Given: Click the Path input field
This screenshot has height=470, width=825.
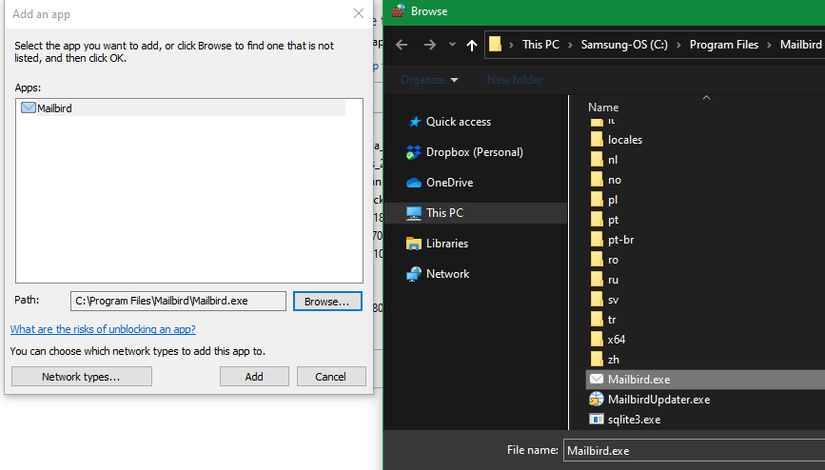Looking at the screenshot, I should click(178, 301).
